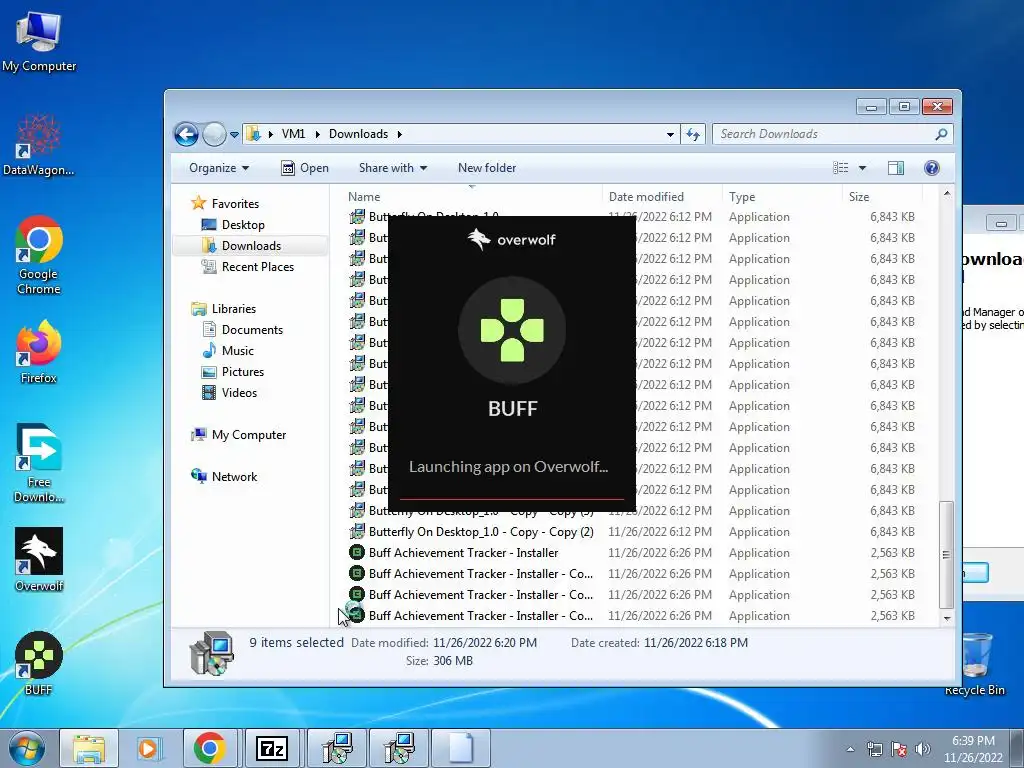The image size is (1024, 768).
Task: Click the taskbar clock showing 6:39 PM
Action: click(x=973, y=749)
